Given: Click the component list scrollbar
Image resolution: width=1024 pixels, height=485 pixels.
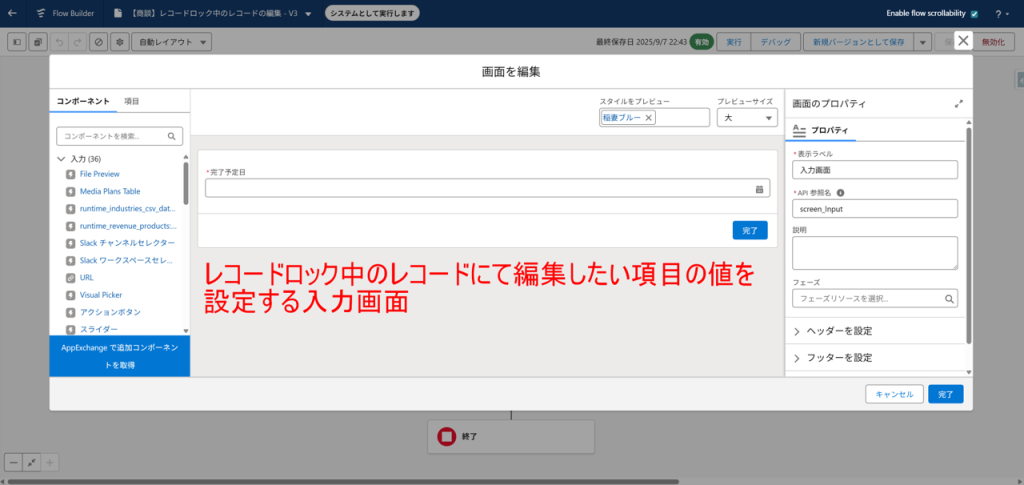Looking at the screenshot, I should [185, 185].
